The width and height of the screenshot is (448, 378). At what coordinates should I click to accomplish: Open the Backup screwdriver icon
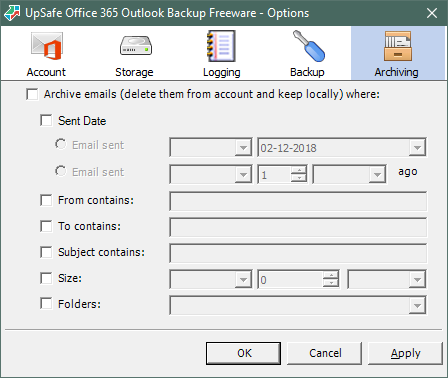pyautogui.click(x=308, y=46)
